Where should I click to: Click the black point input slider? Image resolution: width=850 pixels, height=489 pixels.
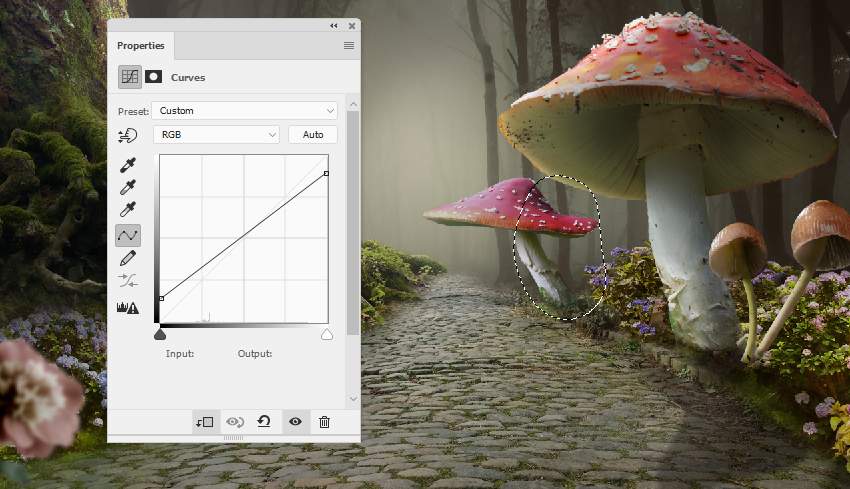click(x=160, y=334)
